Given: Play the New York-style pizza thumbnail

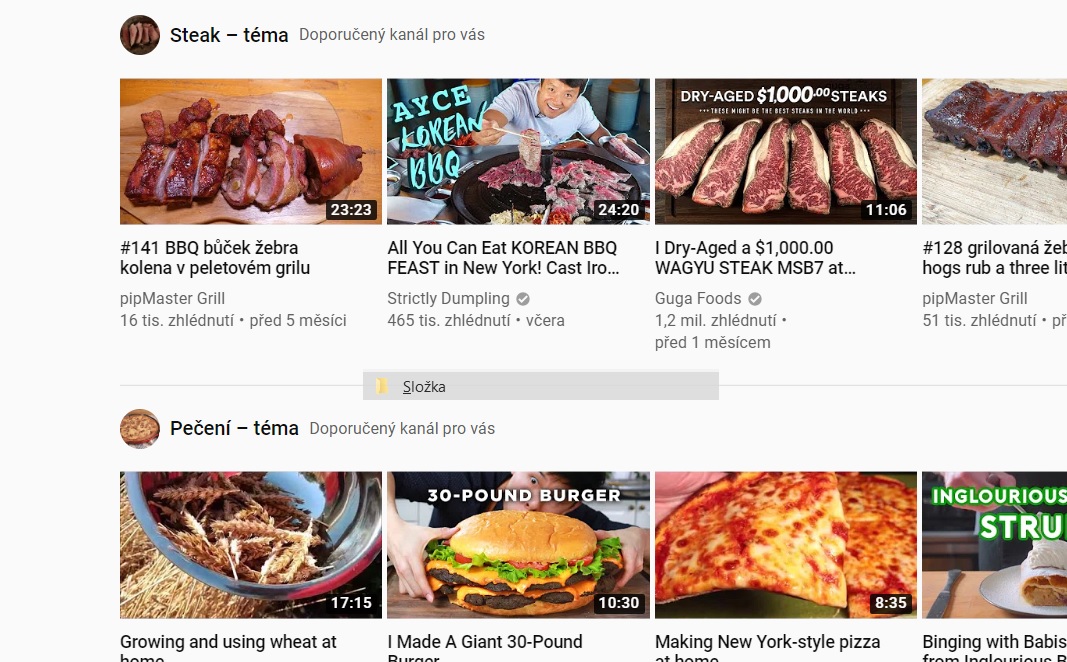Looking at the screenshot, I should 785,545.
